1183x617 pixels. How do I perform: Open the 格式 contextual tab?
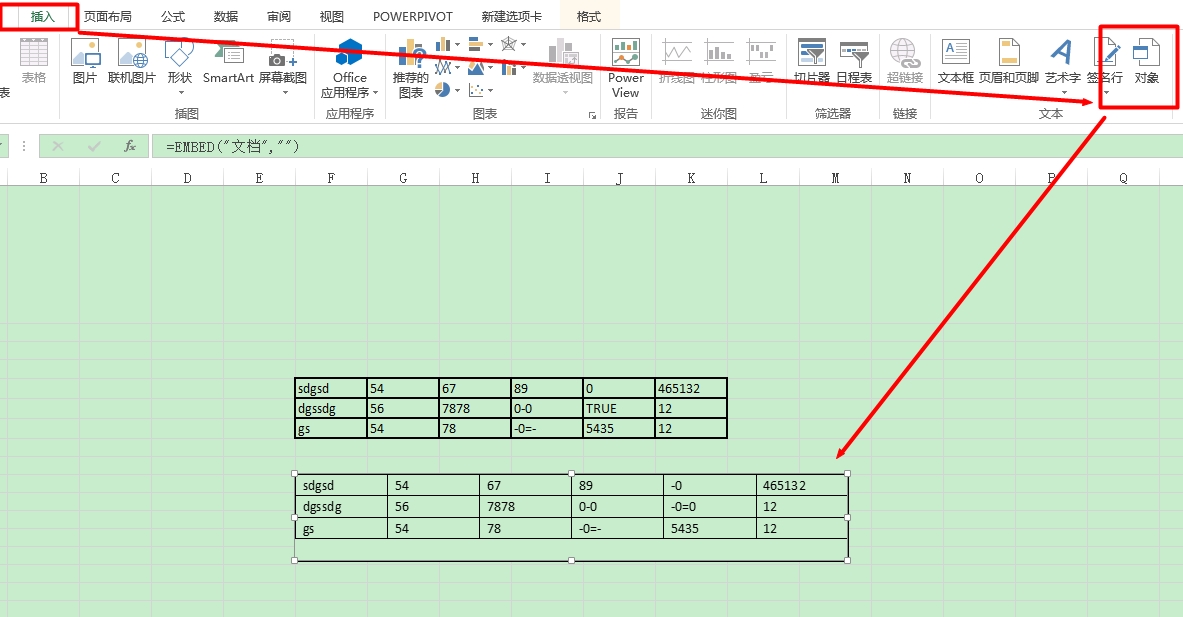(588, 17)
